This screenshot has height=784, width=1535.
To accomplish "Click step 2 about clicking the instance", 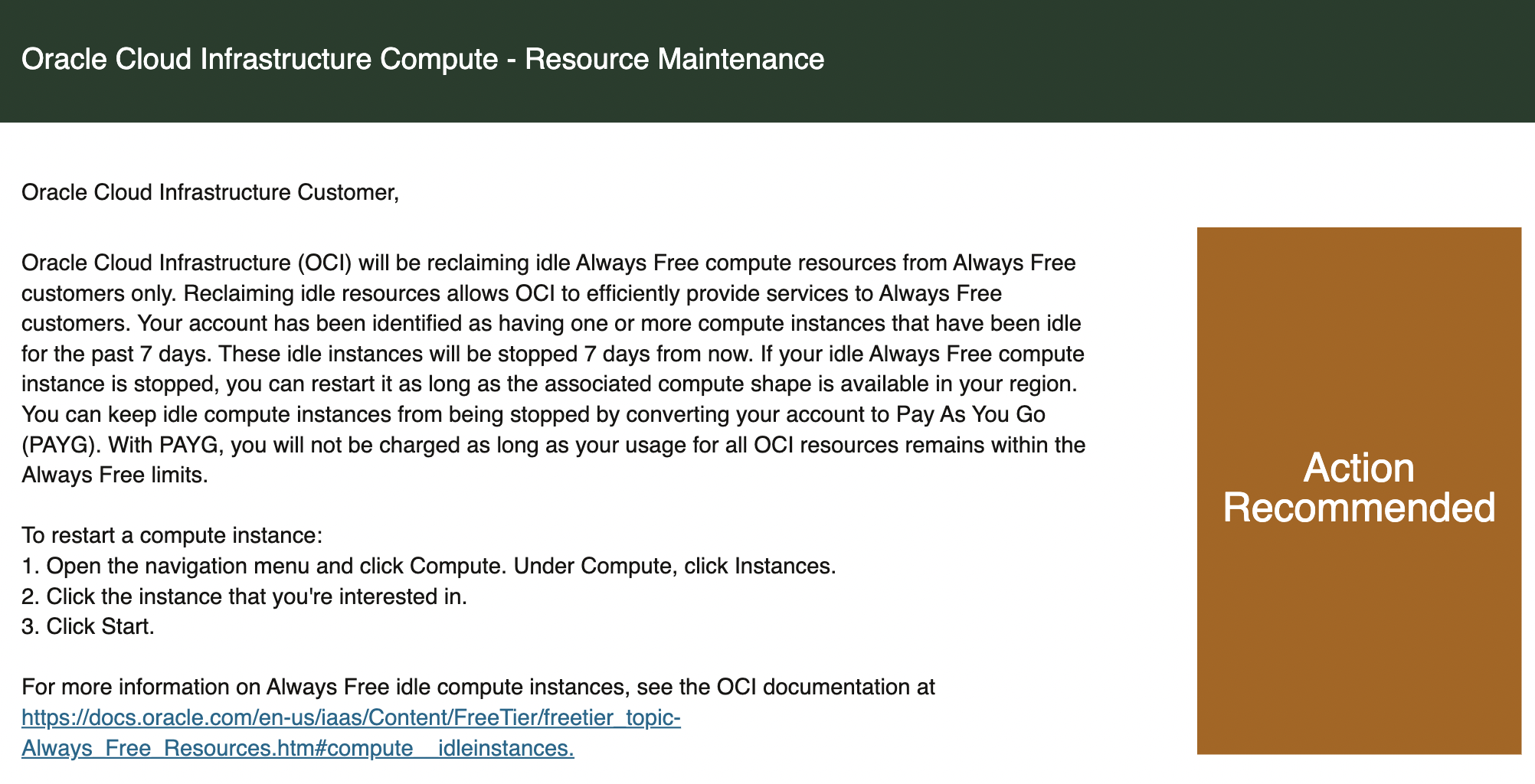I will click(244, 596).
